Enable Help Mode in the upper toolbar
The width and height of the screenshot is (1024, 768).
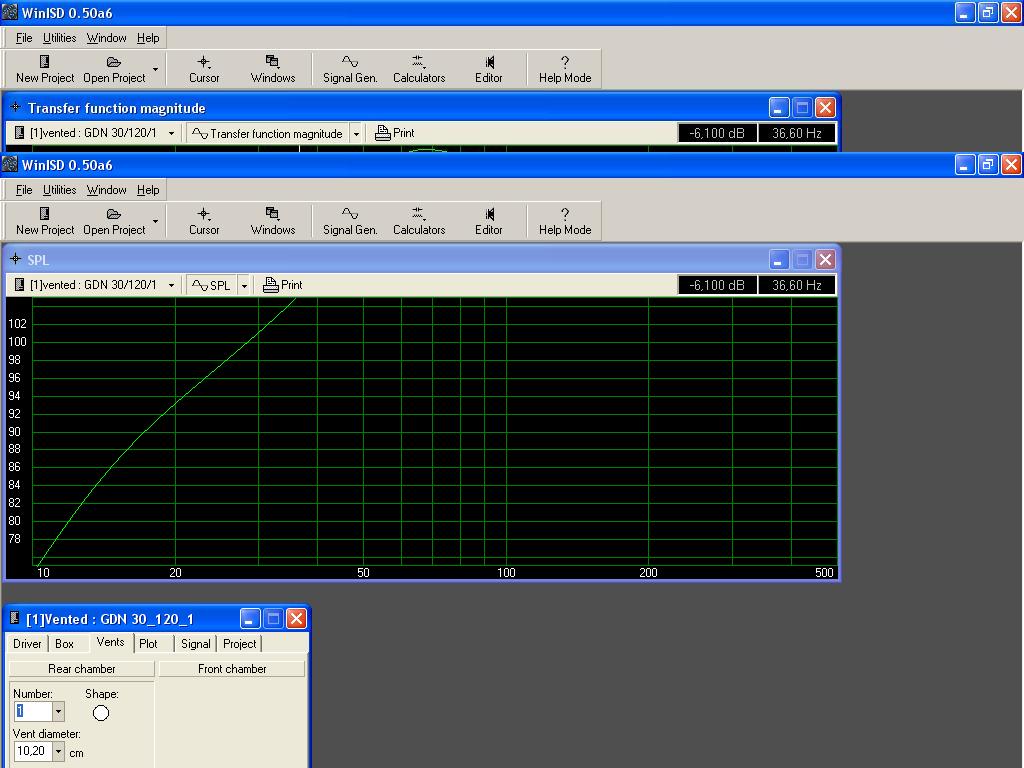565,68
